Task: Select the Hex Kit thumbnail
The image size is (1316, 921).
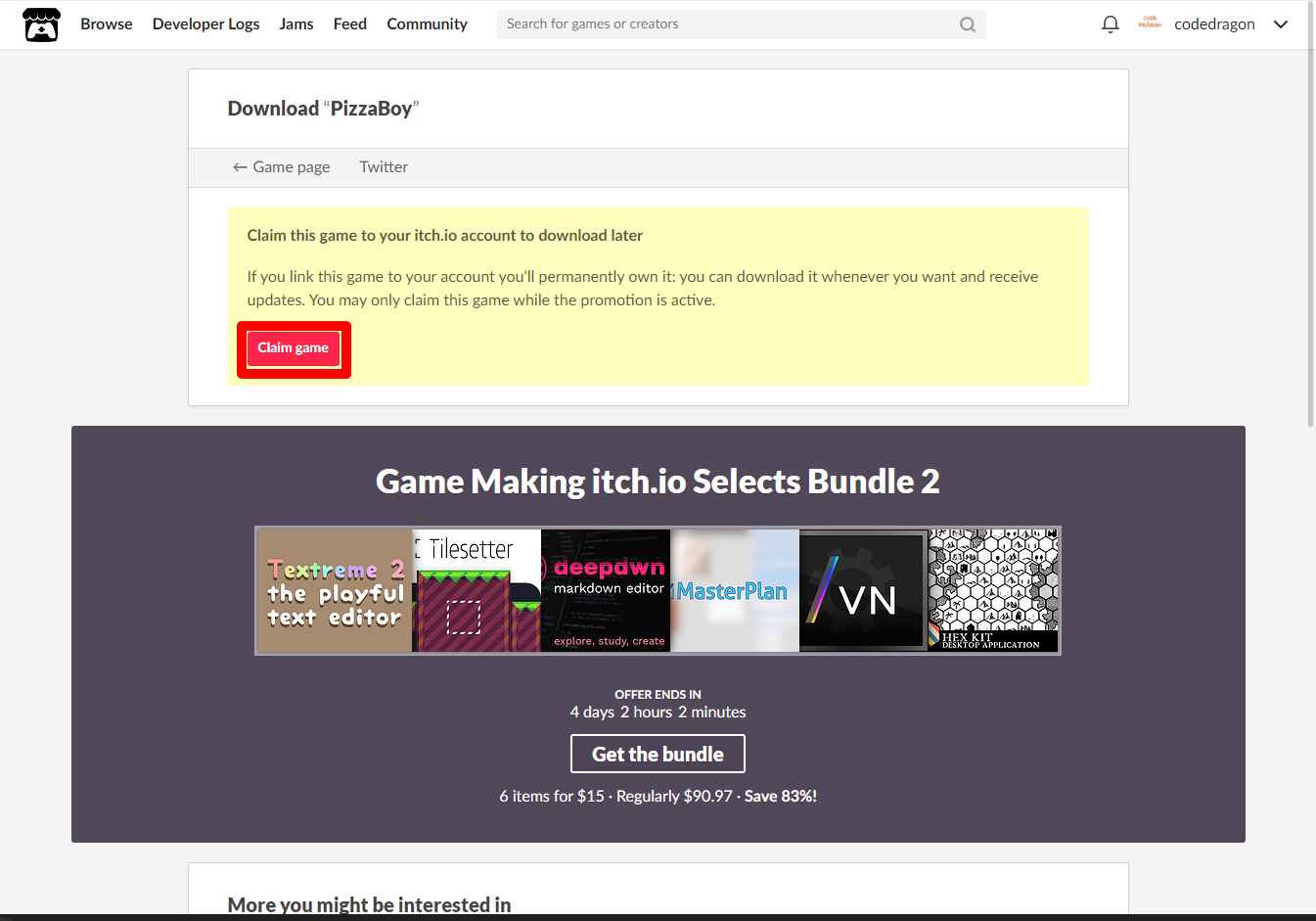Action: tap(993, 591)
